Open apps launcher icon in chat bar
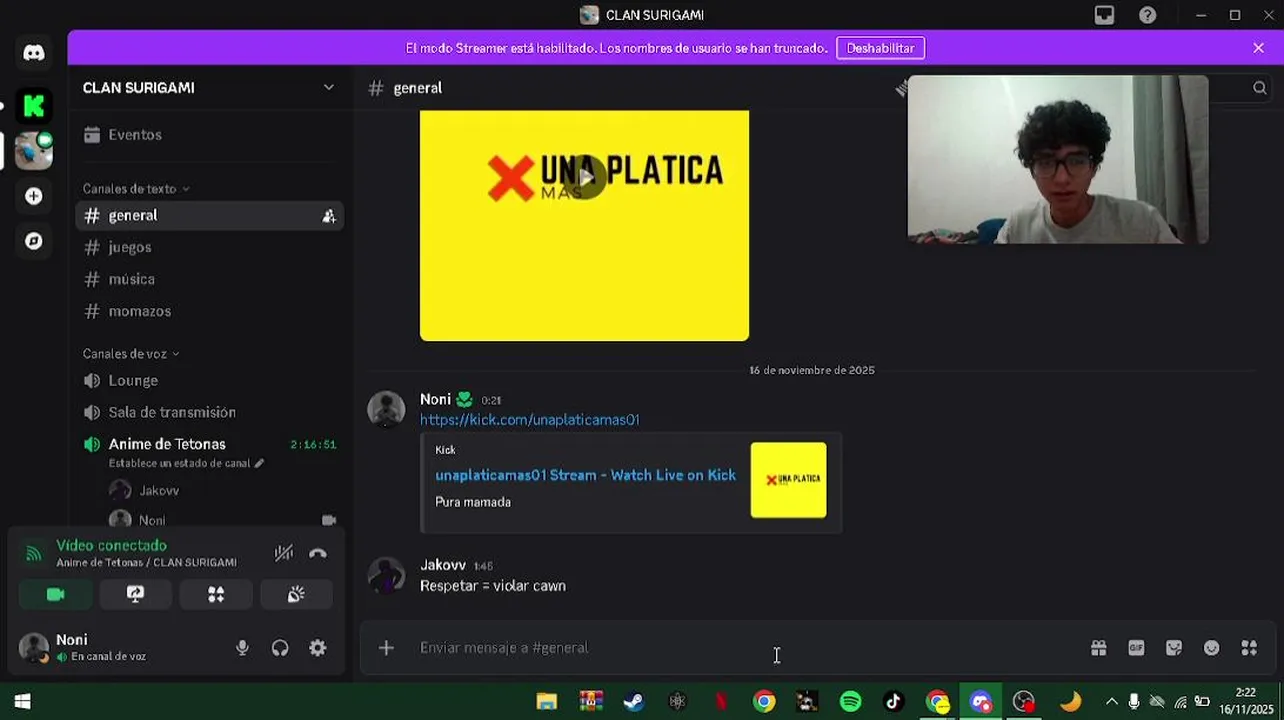 (1249, 648)
